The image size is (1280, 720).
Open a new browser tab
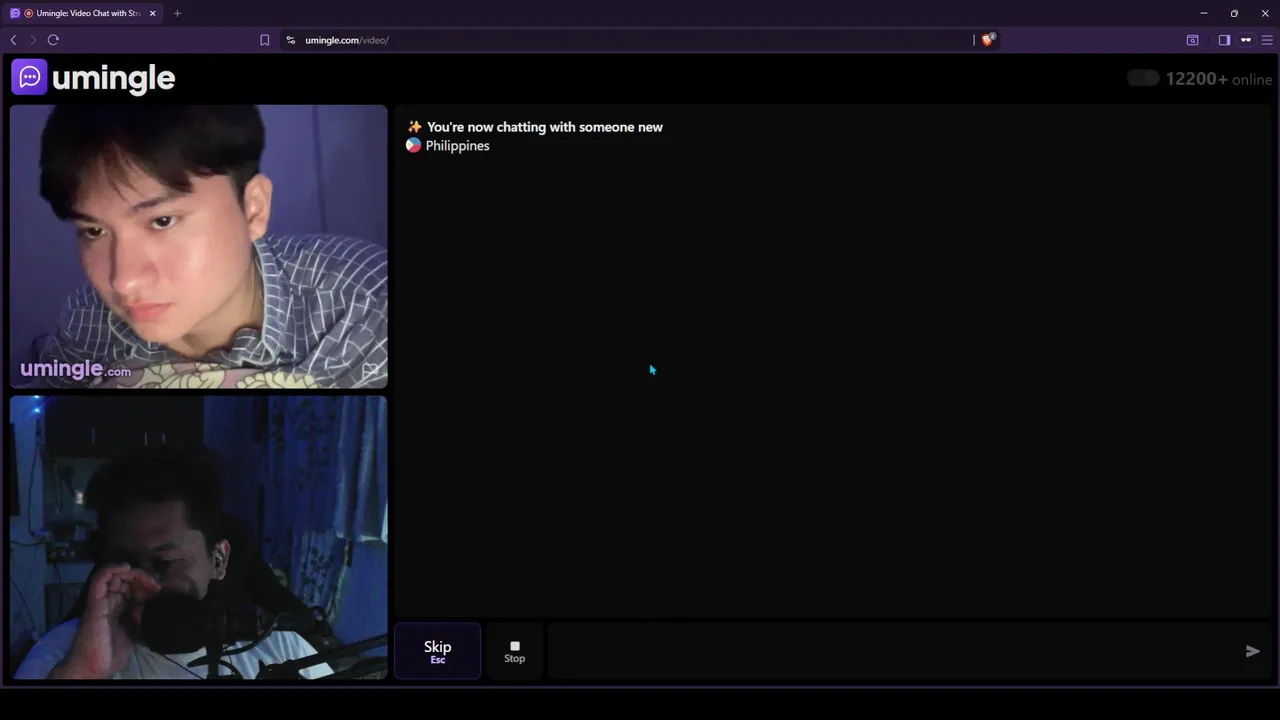click(177, 13)
